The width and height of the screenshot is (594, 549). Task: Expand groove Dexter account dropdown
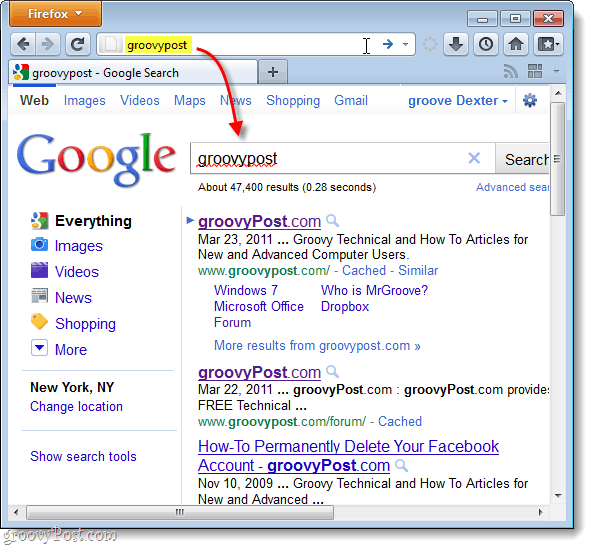click(458, 100)
